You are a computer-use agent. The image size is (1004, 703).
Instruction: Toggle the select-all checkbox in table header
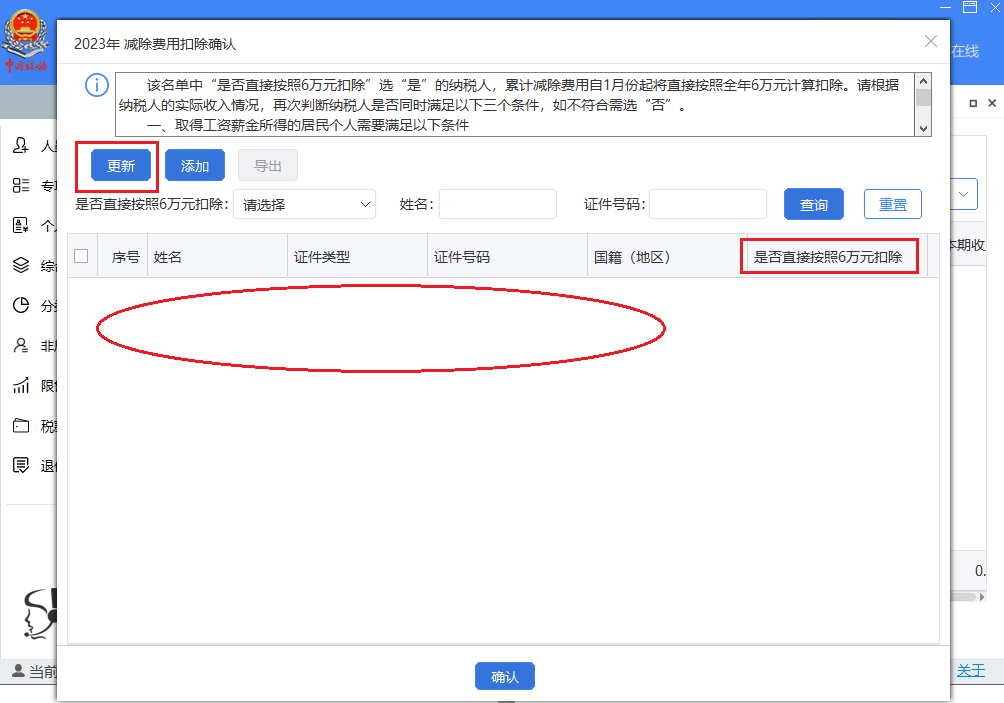point(82,255)
